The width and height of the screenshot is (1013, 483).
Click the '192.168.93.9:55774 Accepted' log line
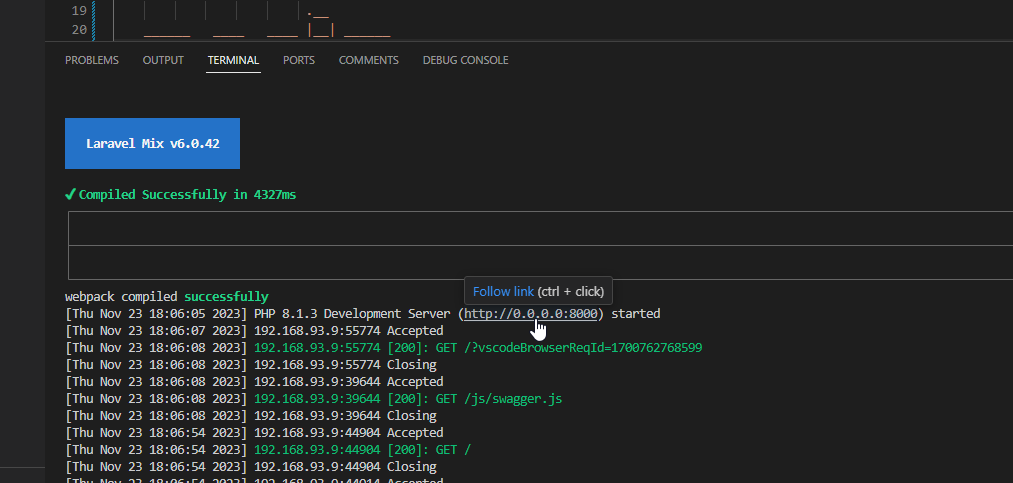point(348,331)
